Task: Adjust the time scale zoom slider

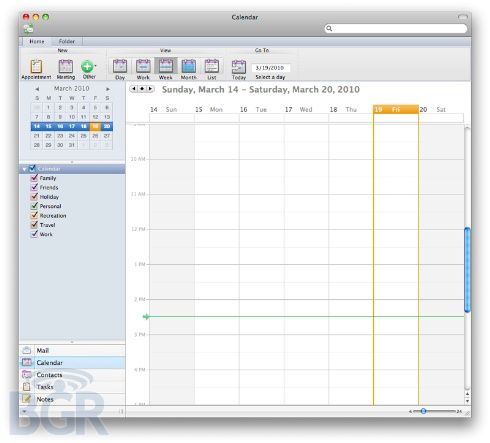Action: point(423,411)
